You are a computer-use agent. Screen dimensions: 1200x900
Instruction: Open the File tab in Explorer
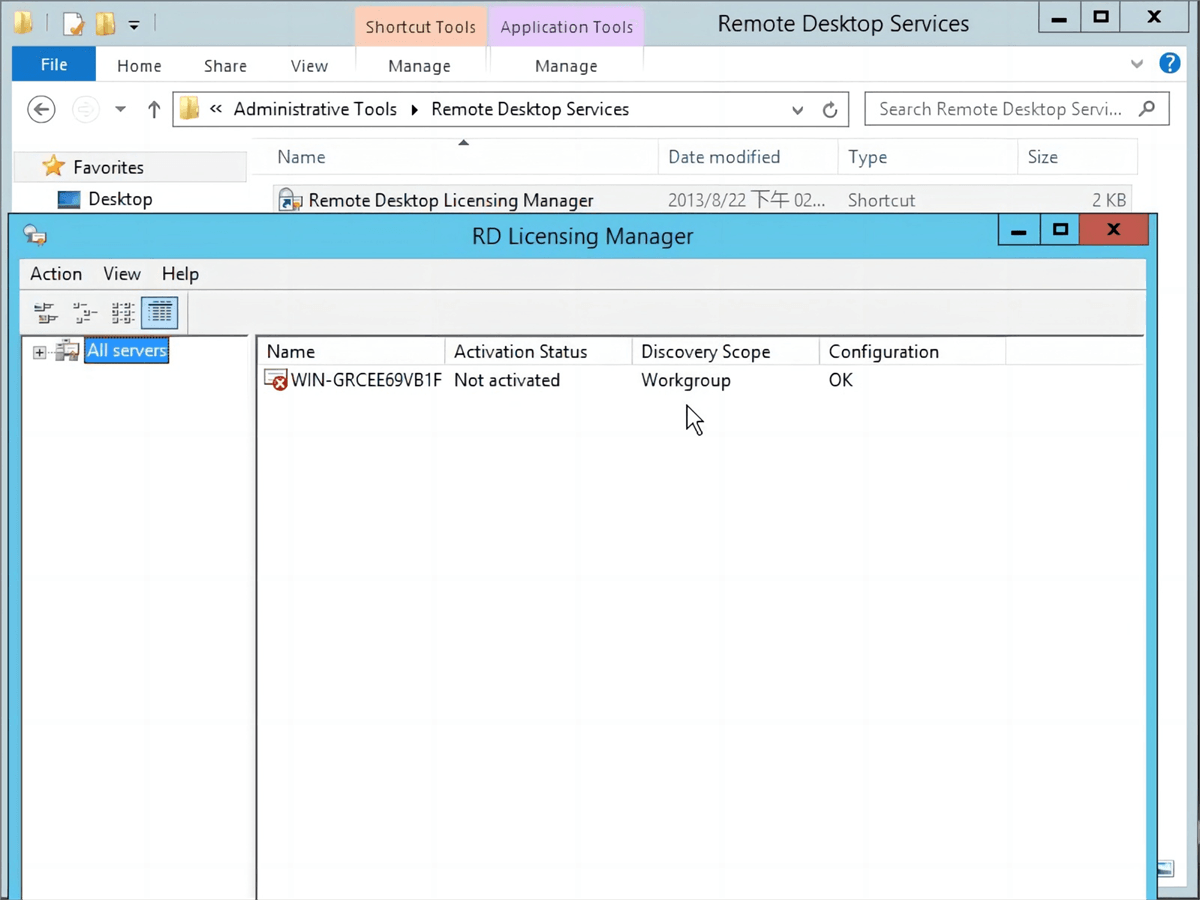[54, 65]
